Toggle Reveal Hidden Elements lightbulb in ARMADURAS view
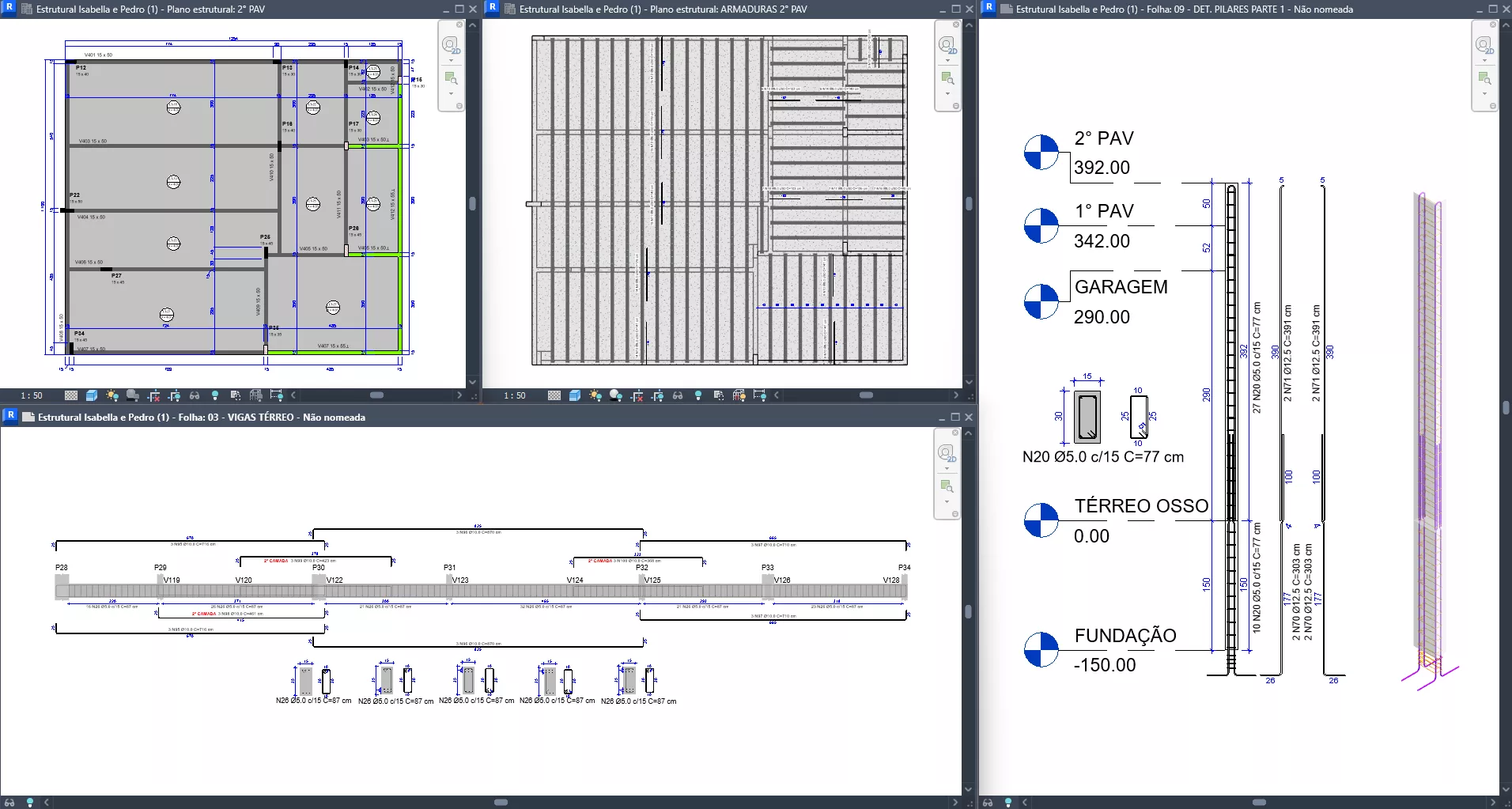This screenshot has height=809, width=1512. pyautogui.click(x=698, y=395)
